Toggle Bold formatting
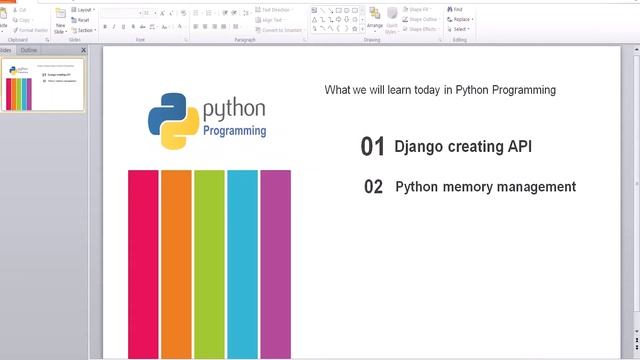This screenshot has width=640, height=360. (x=105, y=27)
